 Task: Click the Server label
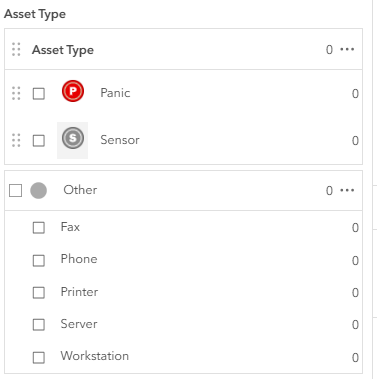(79, 324)
